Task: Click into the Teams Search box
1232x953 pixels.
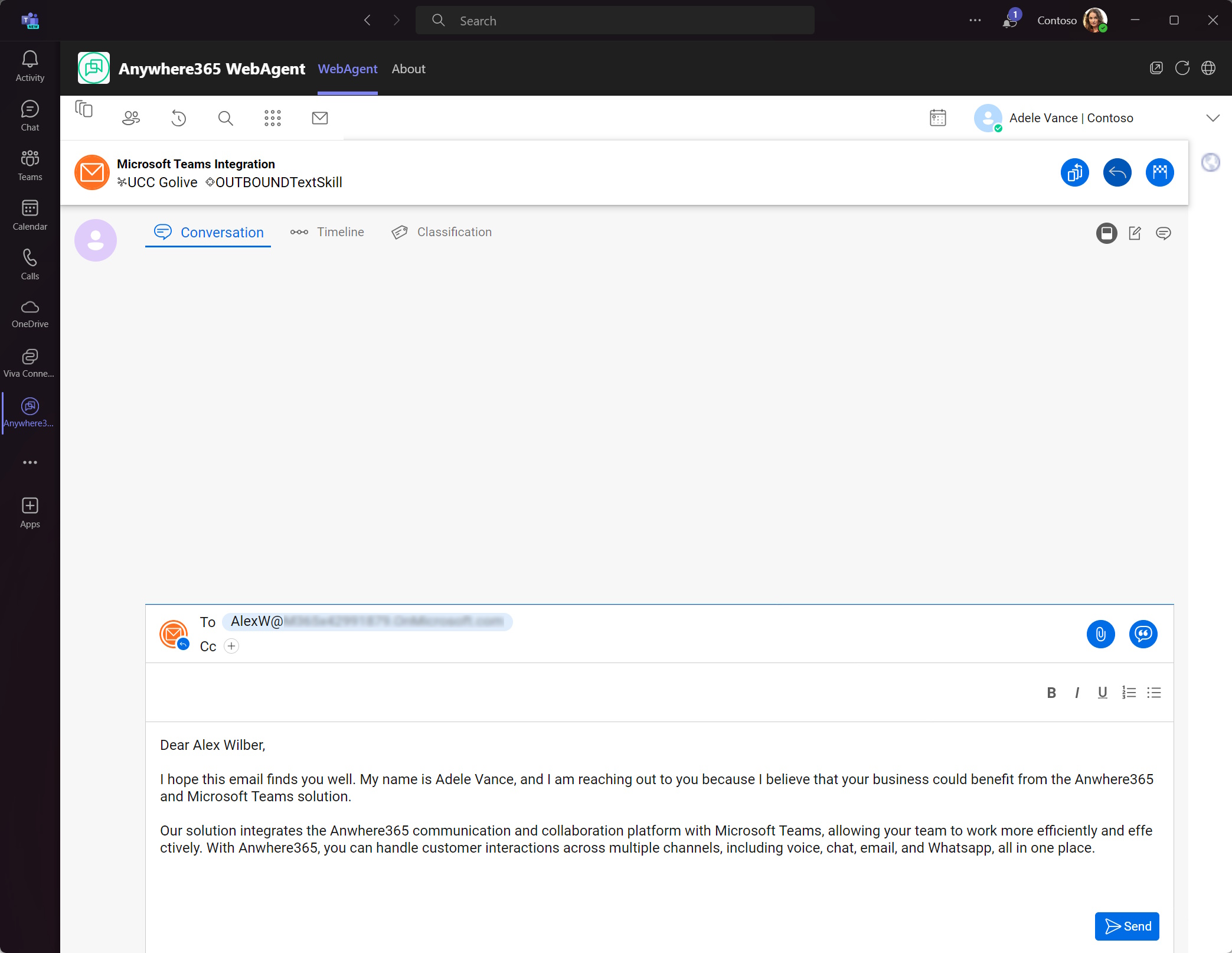Action: coord(614,21)
